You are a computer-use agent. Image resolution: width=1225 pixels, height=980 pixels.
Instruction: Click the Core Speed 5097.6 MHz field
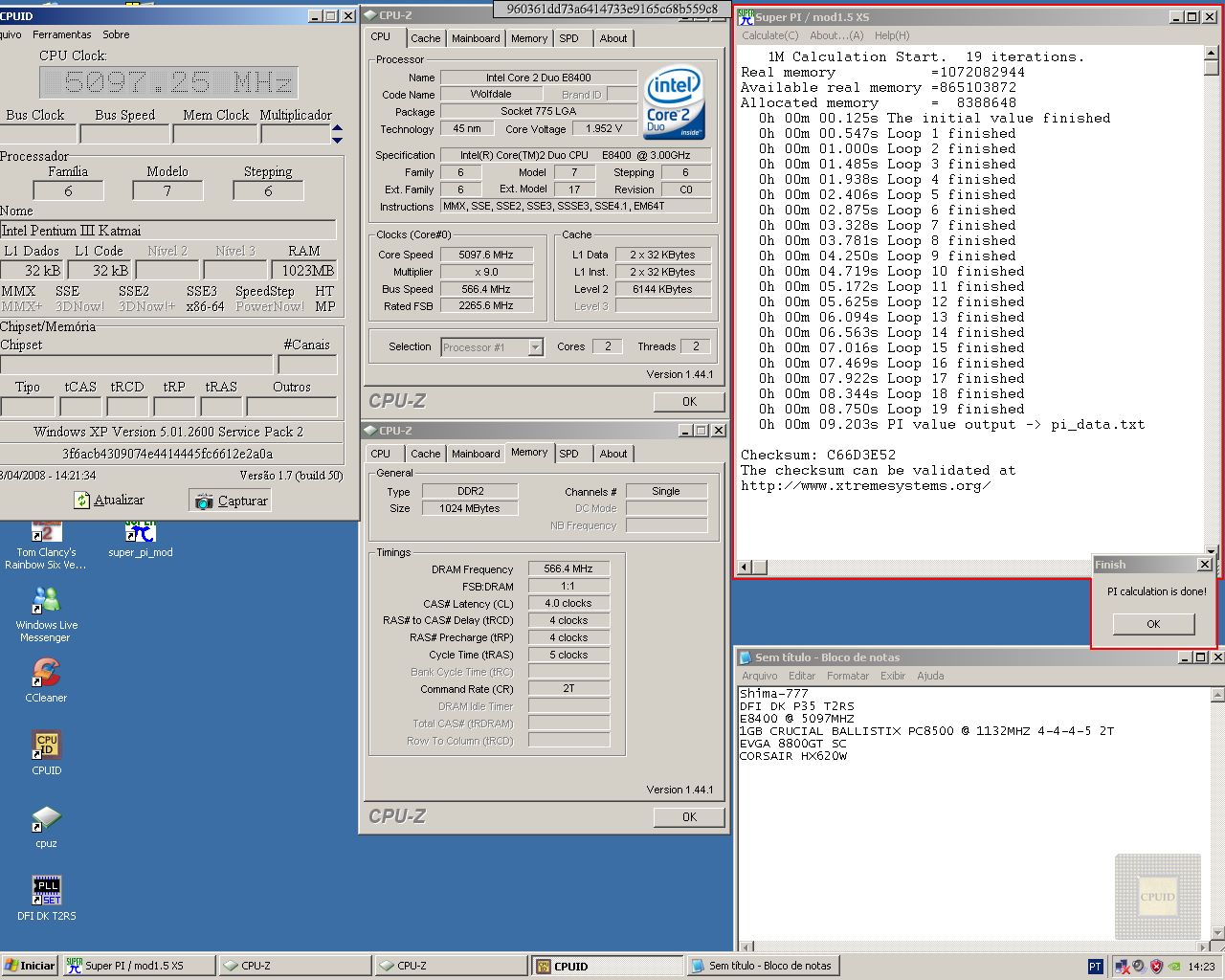coord(486,255)
